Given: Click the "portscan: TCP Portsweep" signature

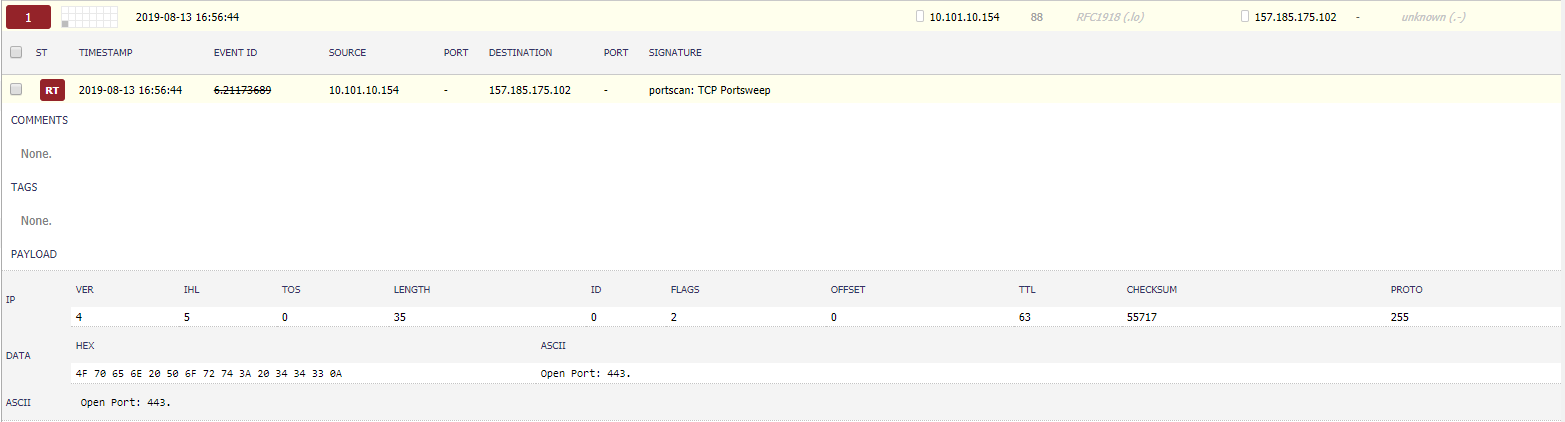Looking at the screenshot, I should (x=709, y=90).
